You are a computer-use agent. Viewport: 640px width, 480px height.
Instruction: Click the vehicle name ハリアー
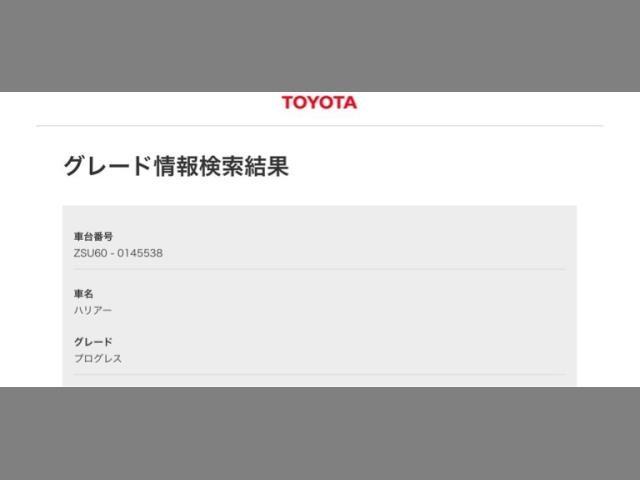[93, 310]
